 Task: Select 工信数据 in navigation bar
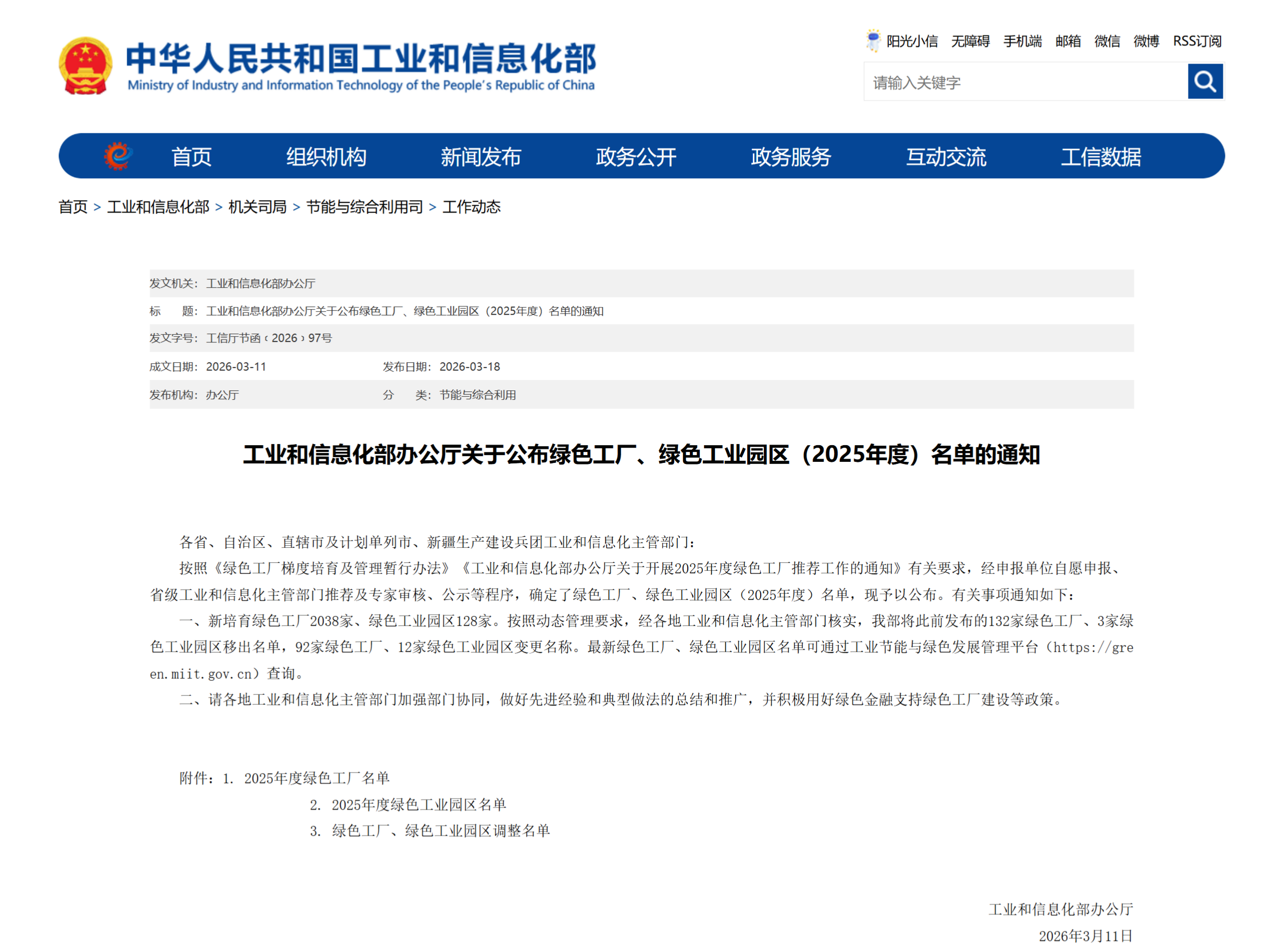(x=1100, y=156)
